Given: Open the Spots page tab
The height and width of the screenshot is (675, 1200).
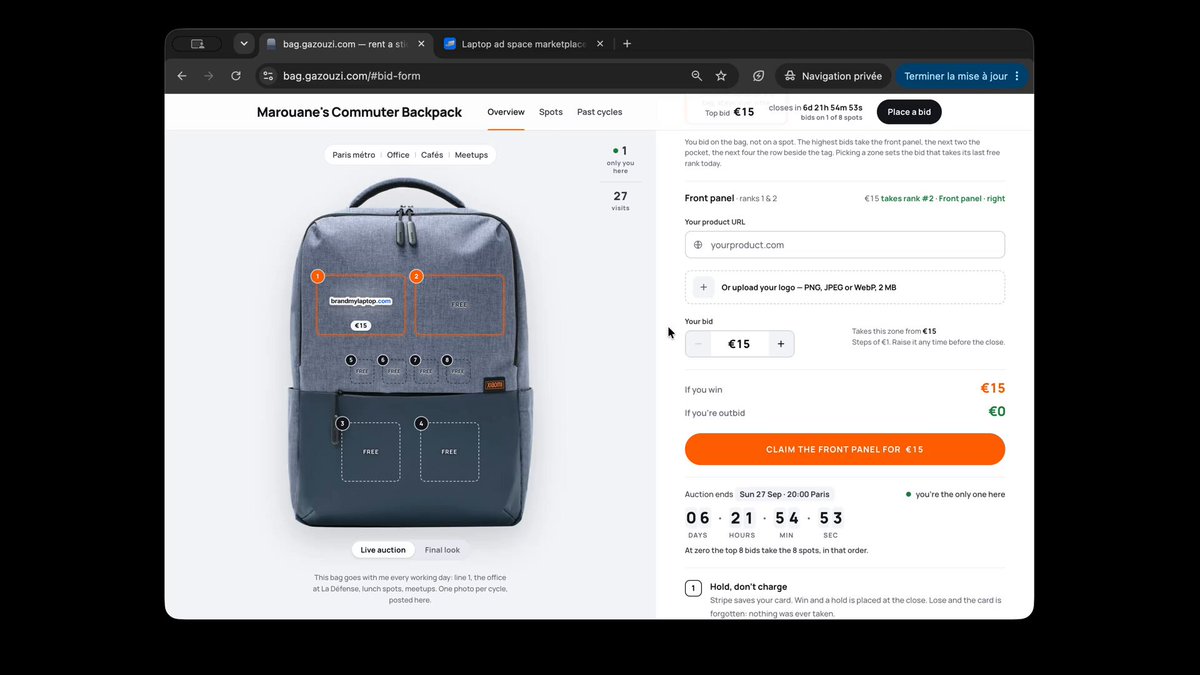Looking at the screenshot, I should click(551, 112).
